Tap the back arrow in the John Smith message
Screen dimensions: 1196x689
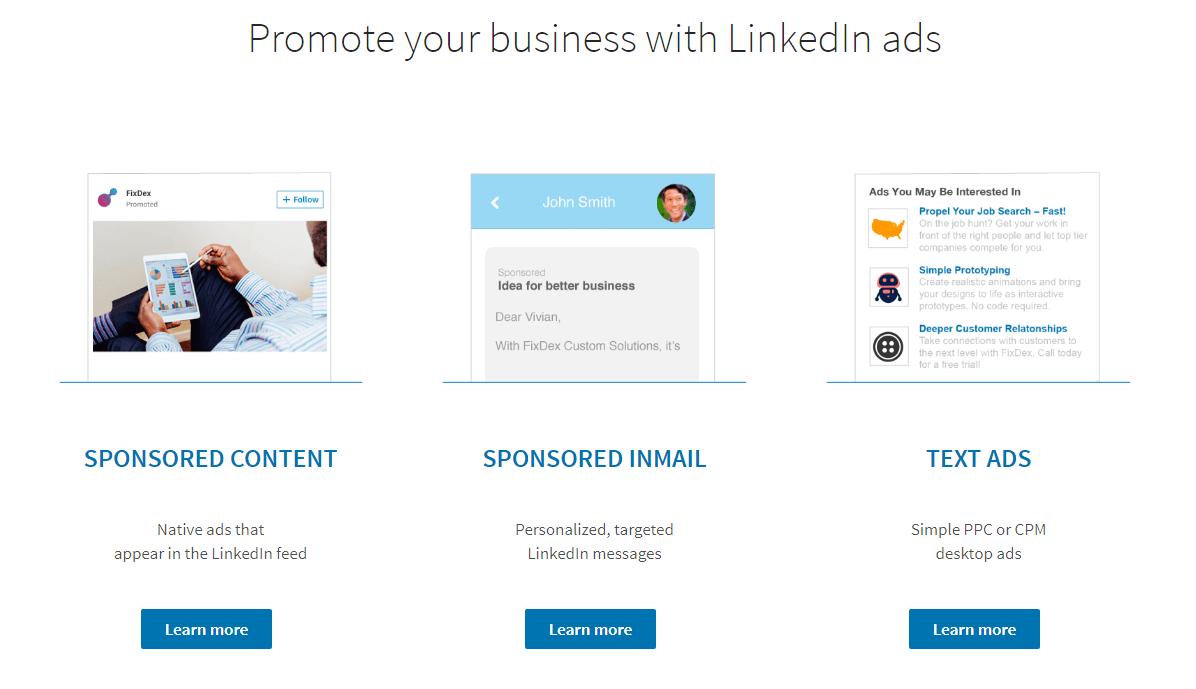pos(495,201)
